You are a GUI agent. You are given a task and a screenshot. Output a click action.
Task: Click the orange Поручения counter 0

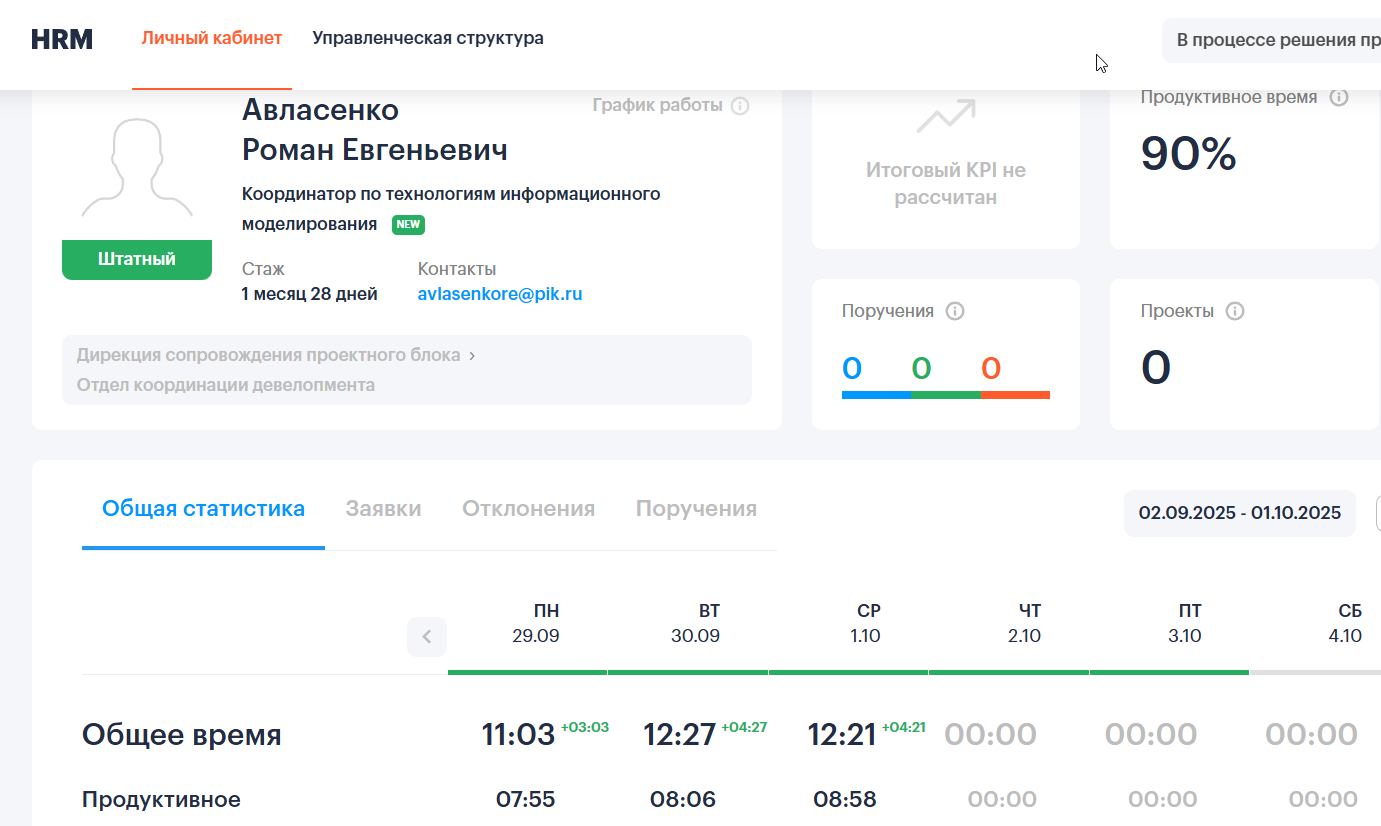[x=991, y=369]
